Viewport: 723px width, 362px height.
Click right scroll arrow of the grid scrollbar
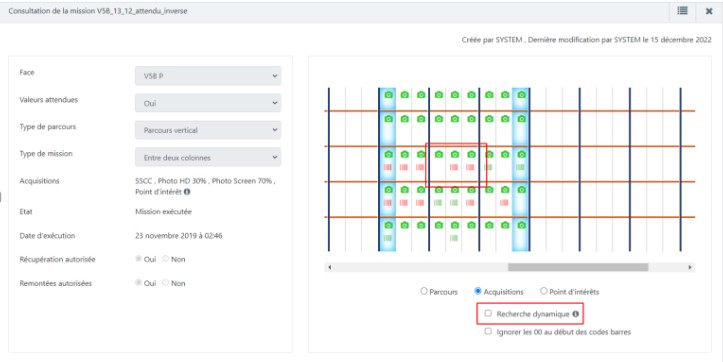pos(690,267)
